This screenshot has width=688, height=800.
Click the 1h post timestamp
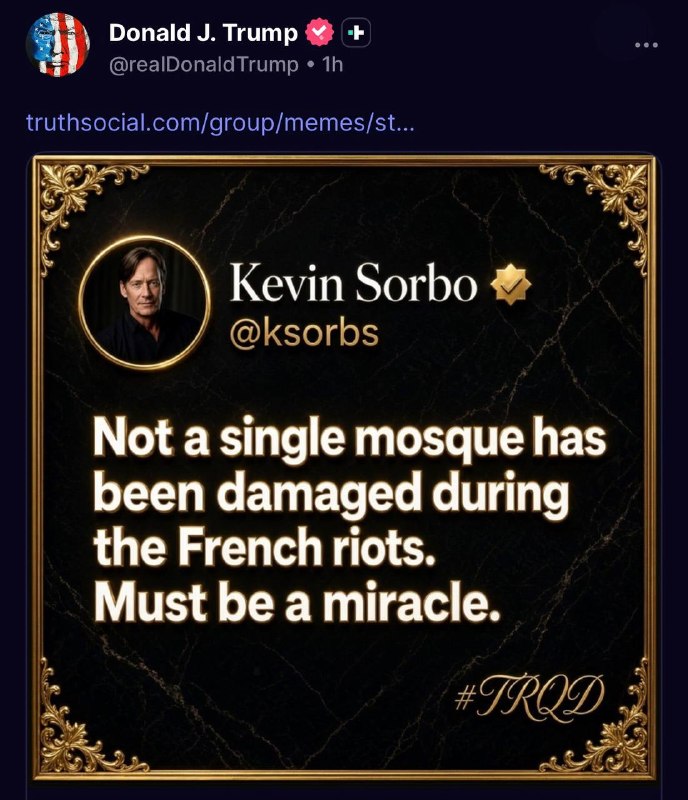pyautogui.click(x=332, y=65)
